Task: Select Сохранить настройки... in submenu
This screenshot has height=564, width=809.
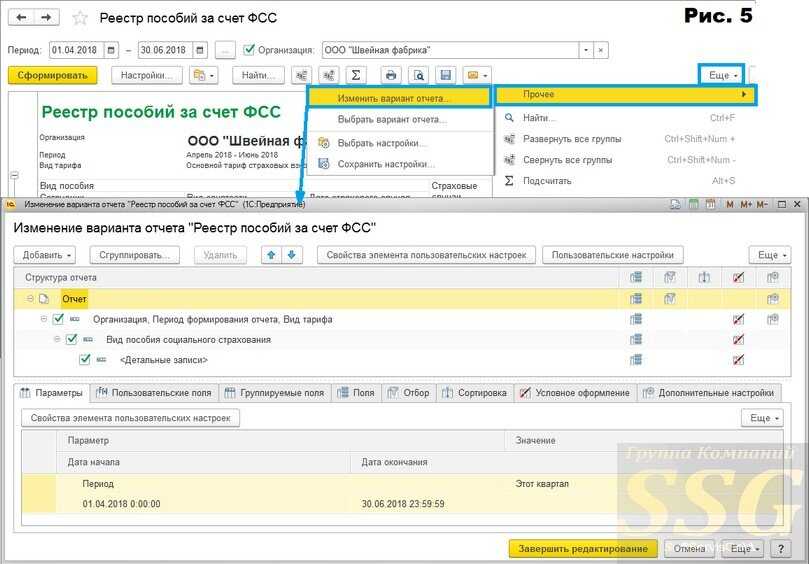Action: click(399, 164)
